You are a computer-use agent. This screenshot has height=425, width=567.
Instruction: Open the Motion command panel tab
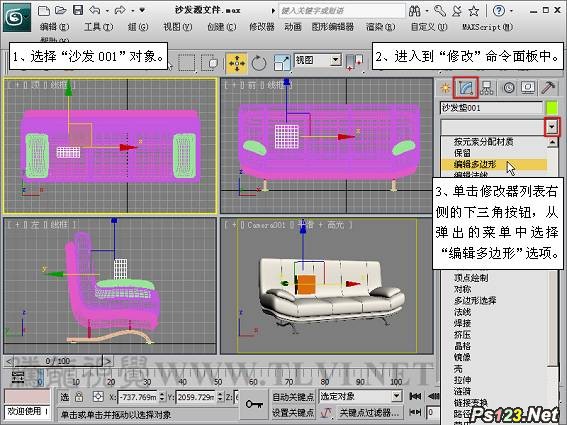509,88
